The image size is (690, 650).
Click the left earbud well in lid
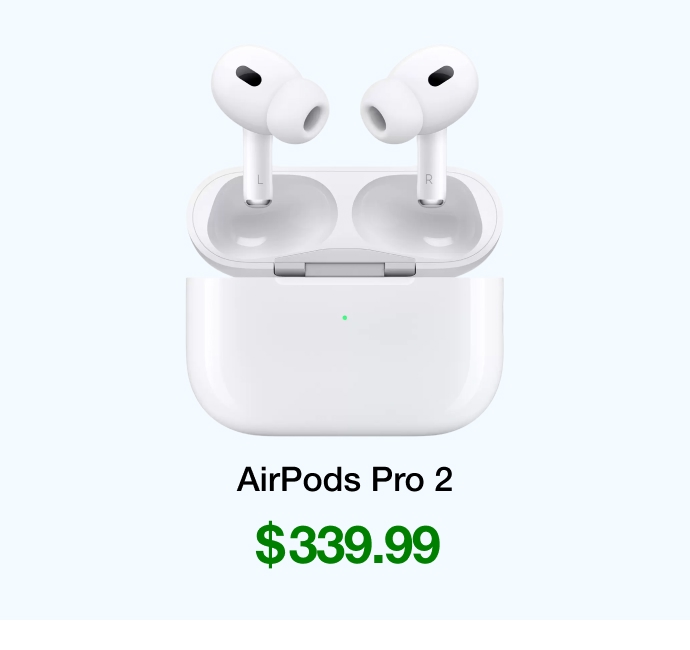(273, 216)
